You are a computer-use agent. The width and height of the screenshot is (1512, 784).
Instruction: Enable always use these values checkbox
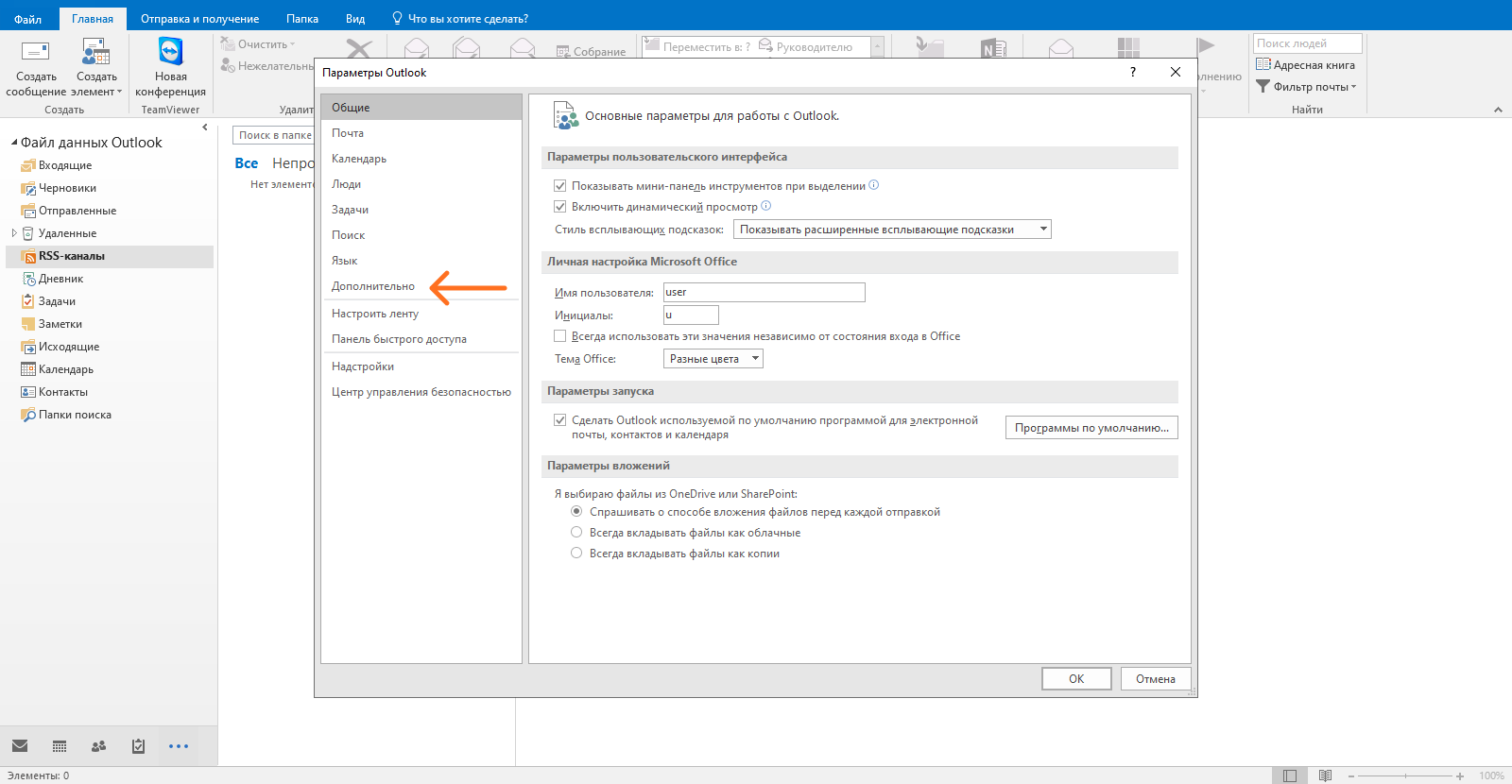pyautogui.click(x=560, y=336)
